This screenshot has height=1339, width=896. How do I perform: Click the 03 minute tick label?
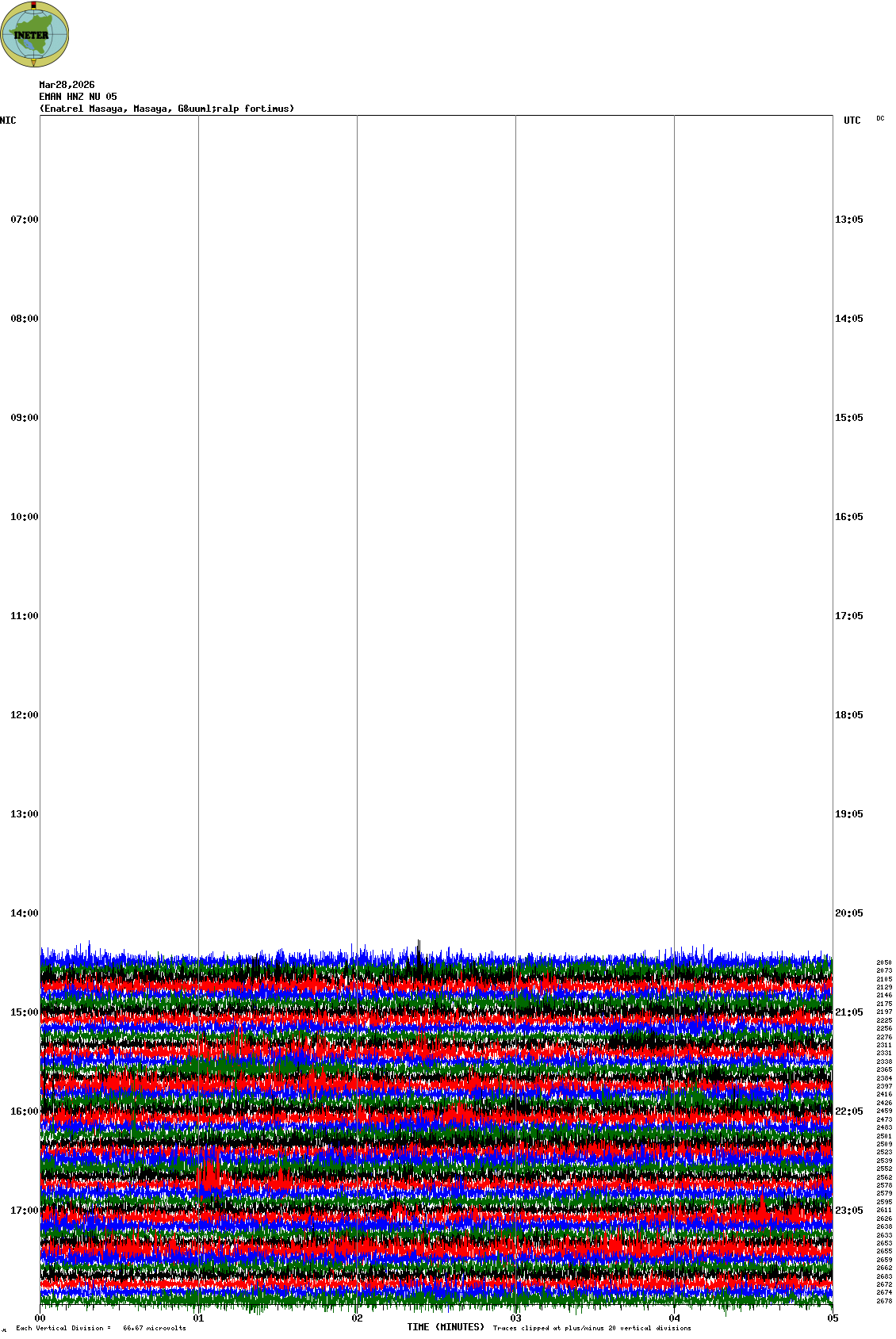pos(515,1318)
